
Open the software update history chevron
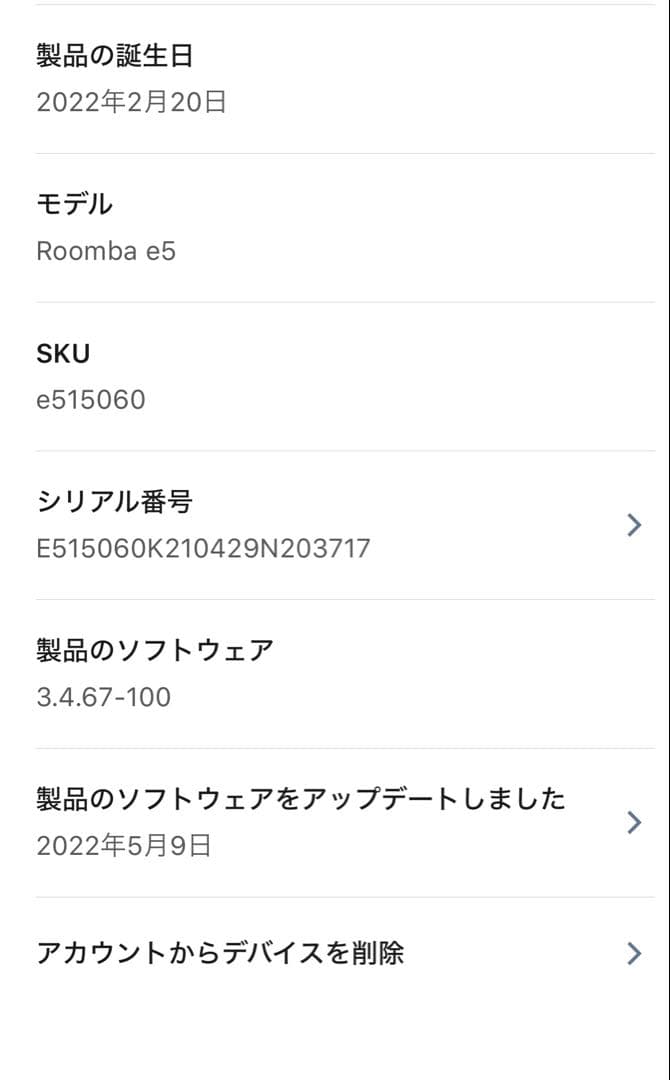633,822
